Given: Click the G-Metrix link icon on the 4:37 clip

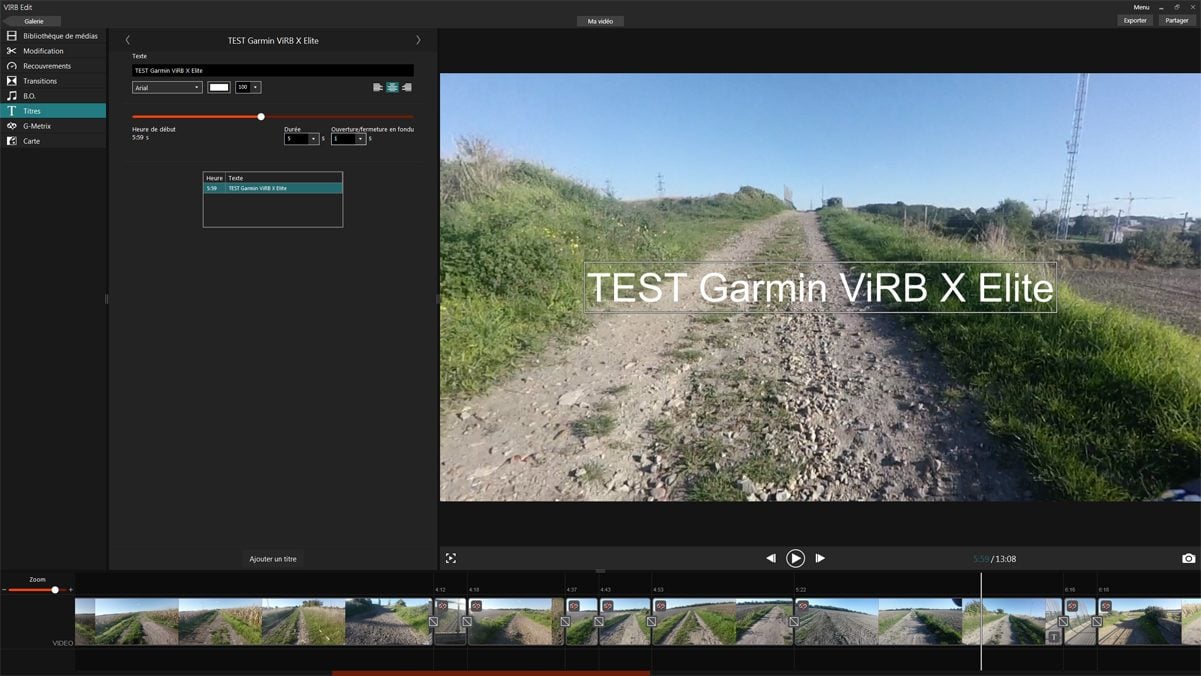Looking at the screenshot, I should coord(574,606).
